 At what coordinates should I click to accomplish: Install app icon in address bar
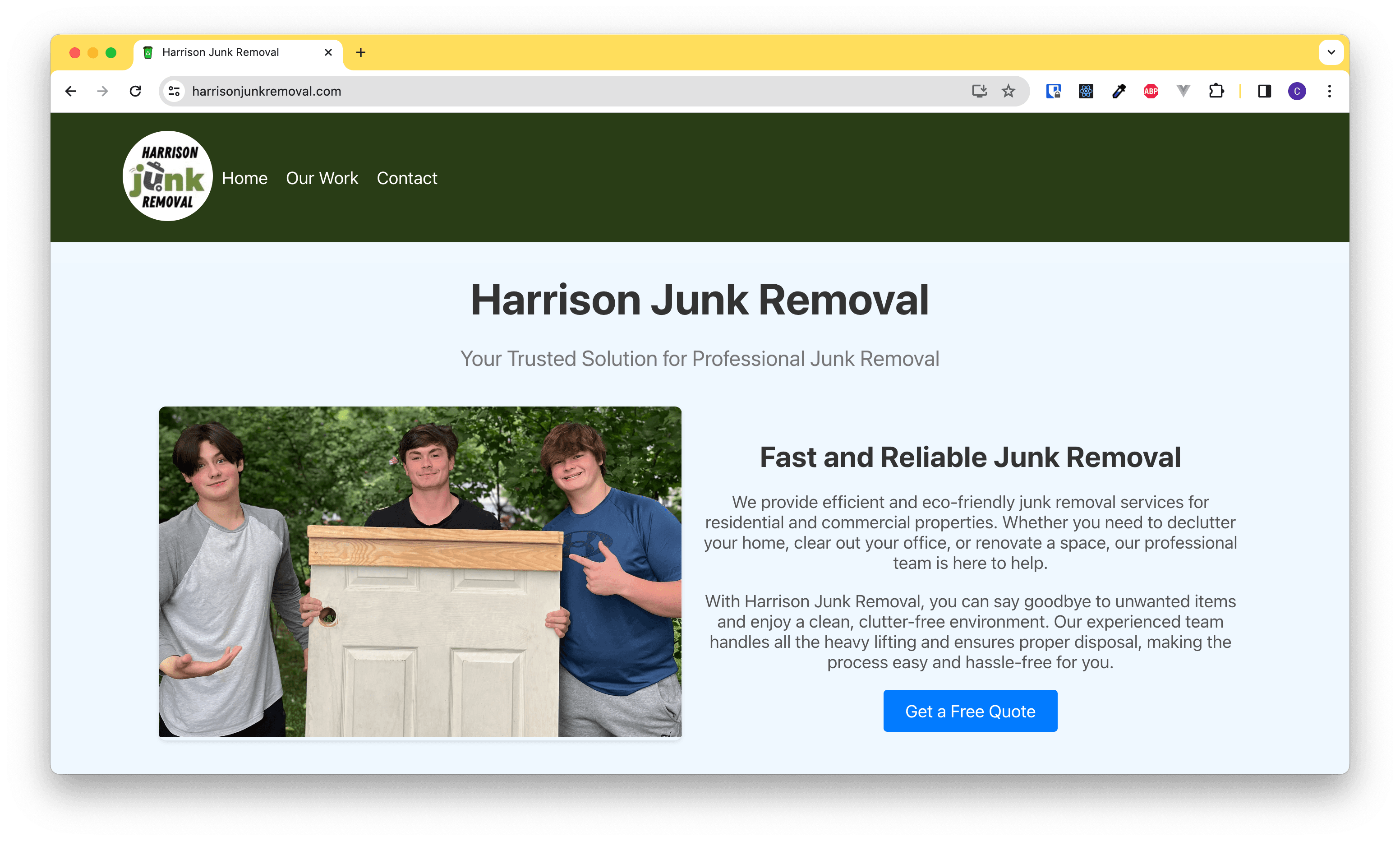[979, 91]
